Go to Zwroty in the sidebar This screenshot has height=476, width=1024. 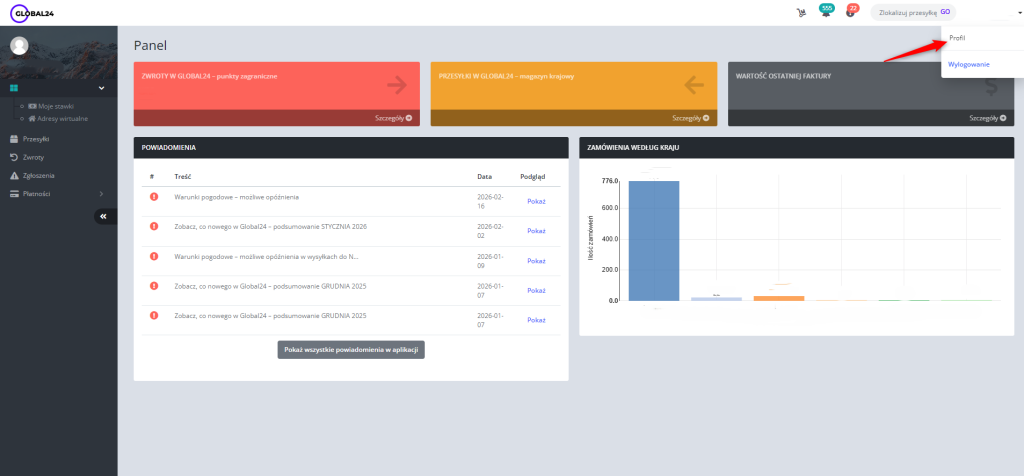coord(33,157)
